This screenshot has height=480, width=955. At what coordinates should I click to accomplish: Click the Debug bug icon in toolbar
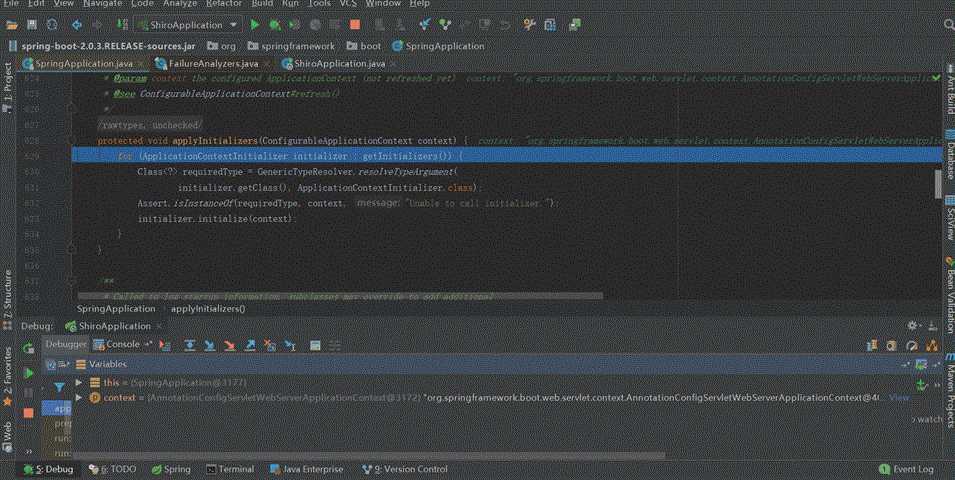pos(275,25)
